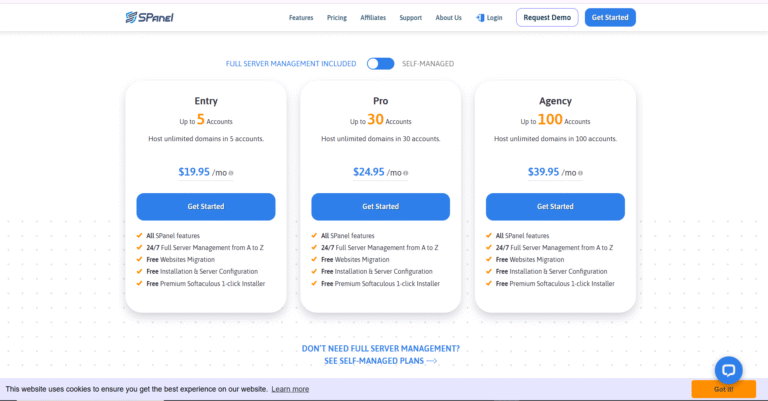
Task: Select the Self-Managed label
Action: pos(428,64)
